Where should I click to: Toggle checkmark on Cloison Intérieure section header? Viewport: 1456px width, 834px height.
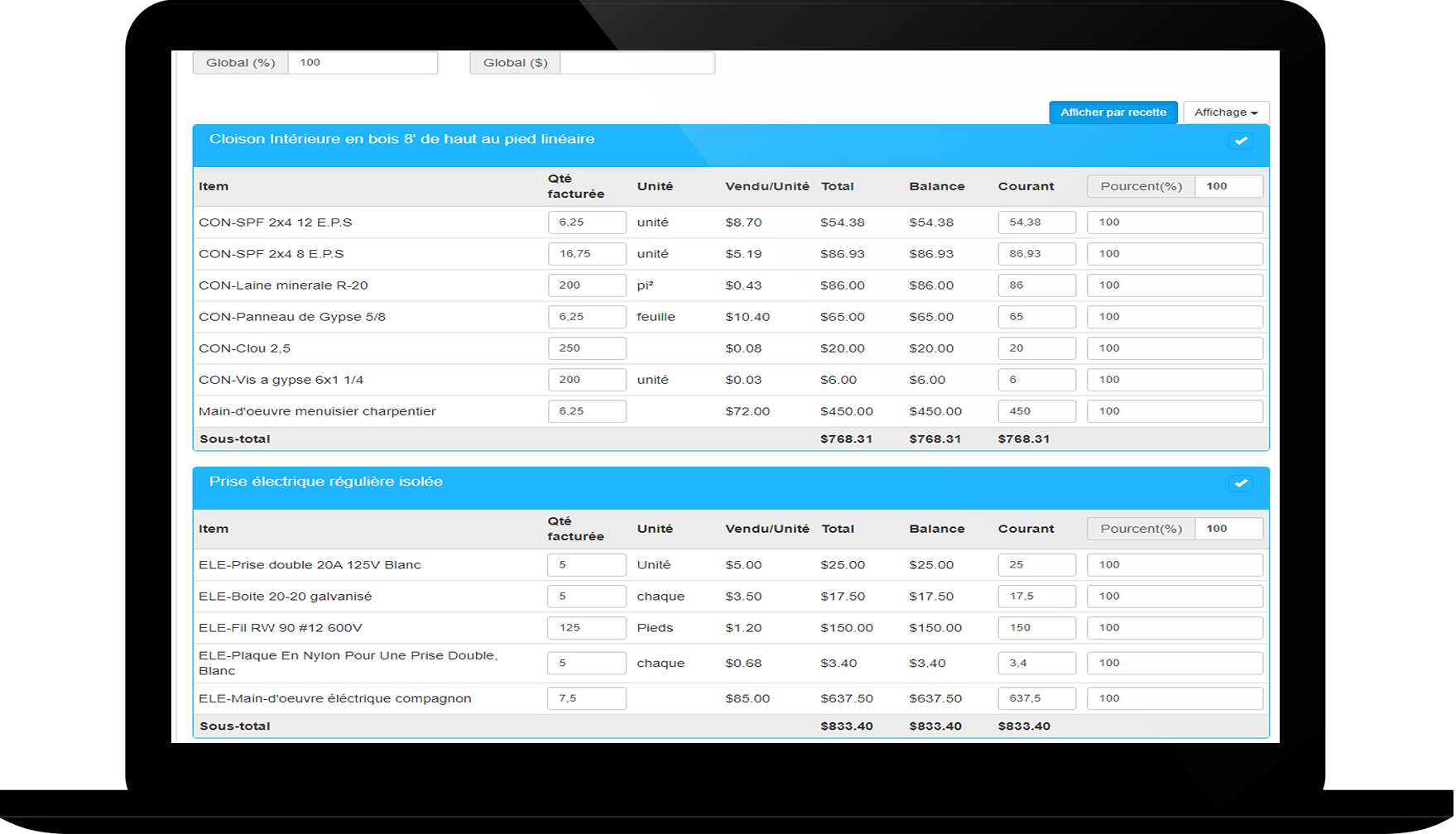[1240, 141]
